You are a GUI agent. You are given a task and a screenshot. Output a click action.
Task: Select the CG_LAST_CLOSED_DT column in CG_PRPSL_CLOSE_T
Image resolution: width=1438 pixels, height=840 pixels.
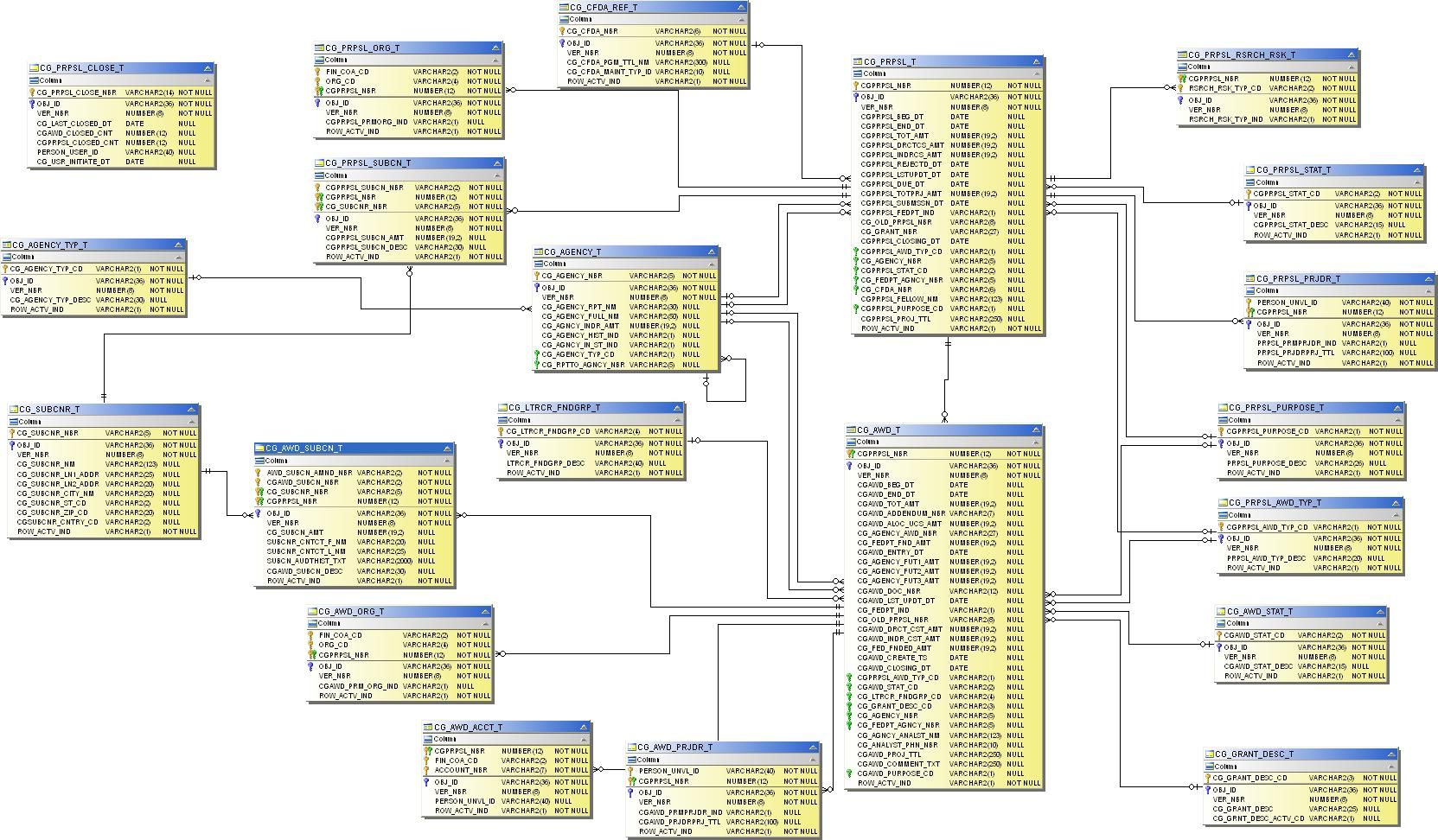[x=122, y=124]
